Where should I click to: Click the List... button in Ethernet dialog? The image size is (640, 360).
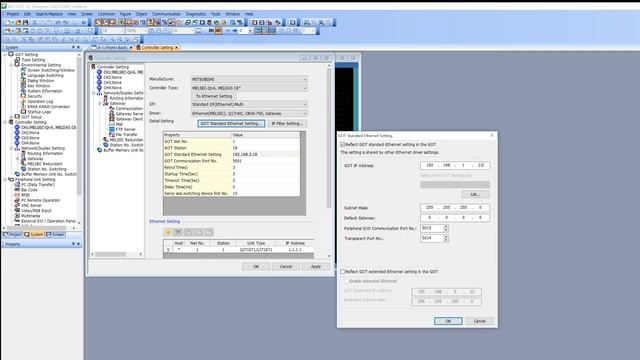click(475, 194)
